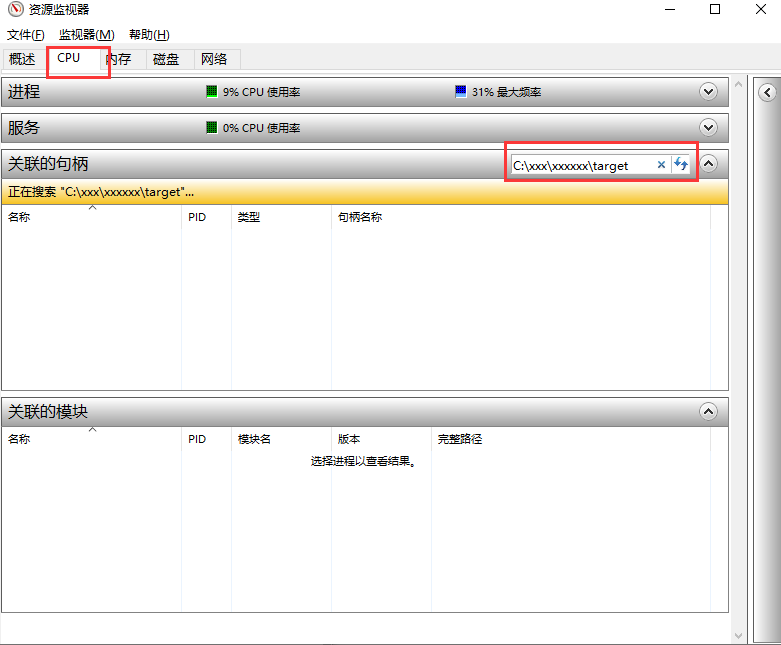Maximize the 资源监视器 window

tap(714, 10)
